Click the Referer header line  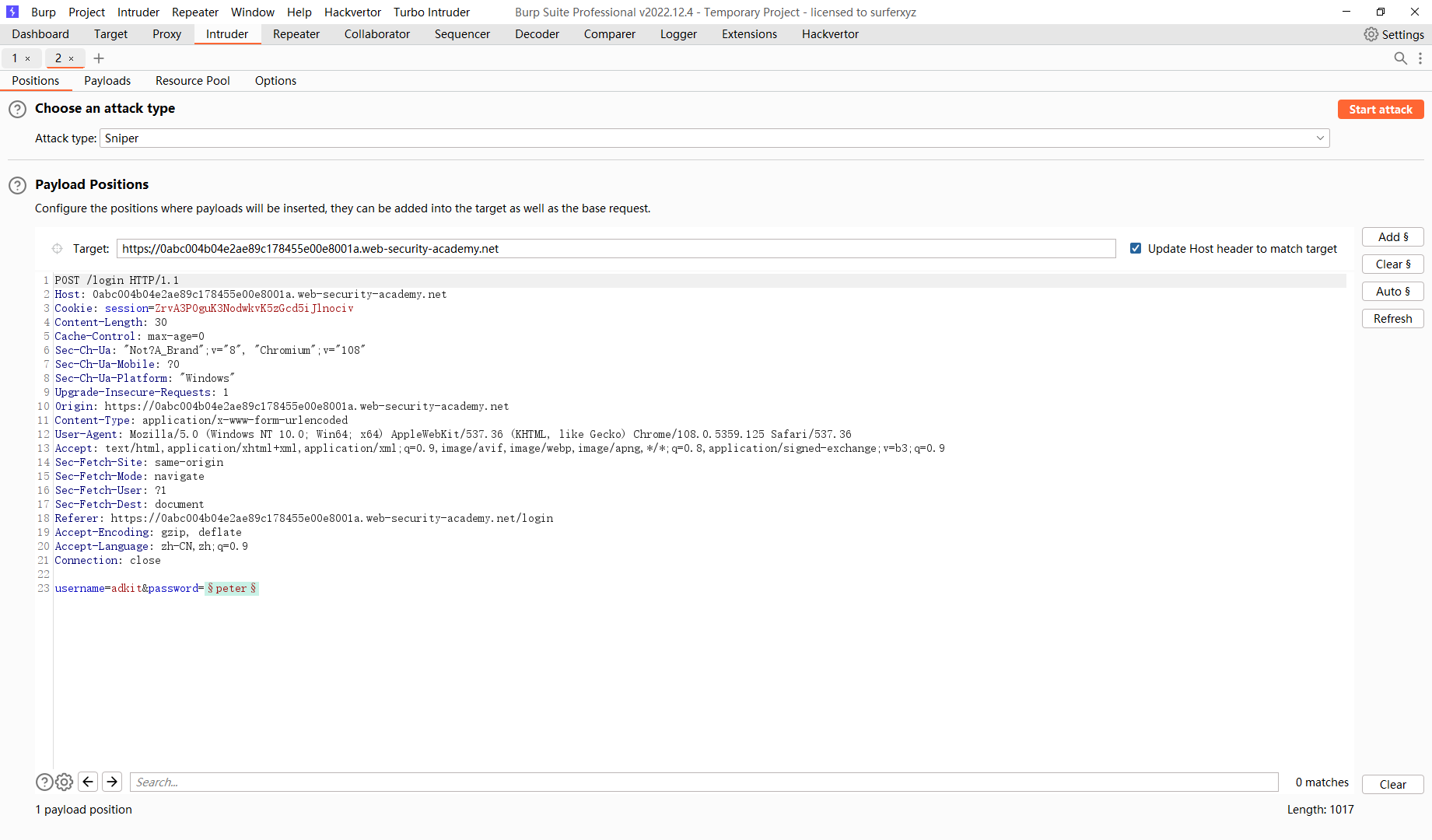point(304,519)
